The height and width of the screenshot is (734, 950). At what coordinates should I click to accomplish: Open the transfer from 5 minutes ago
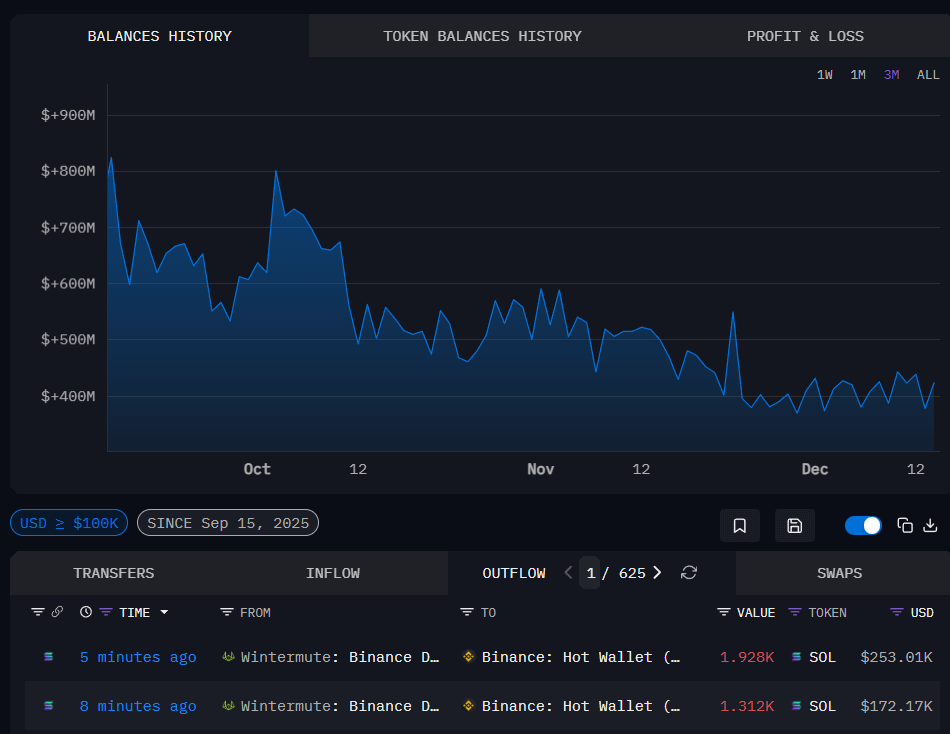point(138,657)
